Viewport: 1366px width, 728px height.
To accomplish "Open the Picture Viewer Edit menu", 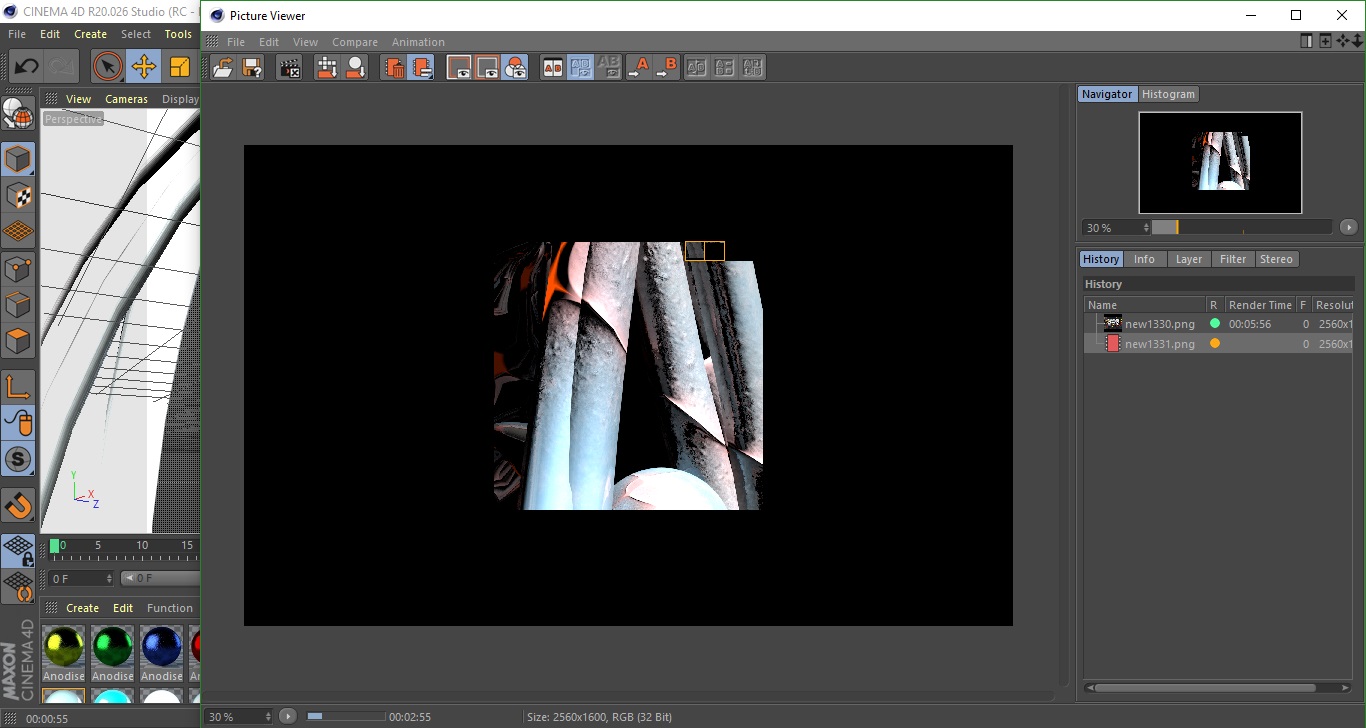I will pos(269,42).
